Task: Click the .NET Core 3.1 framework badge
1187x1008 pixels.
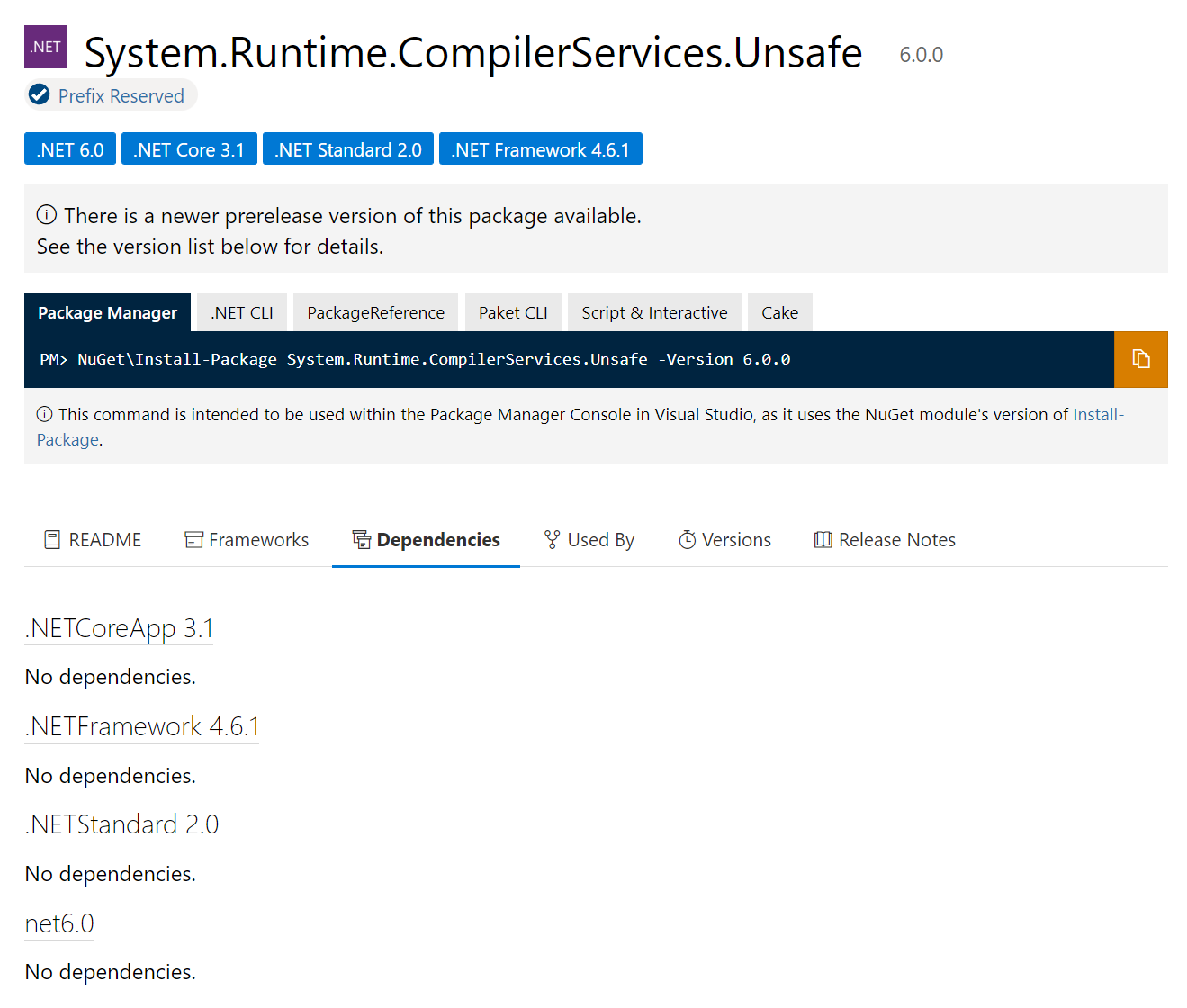Action: coord(189,149)
